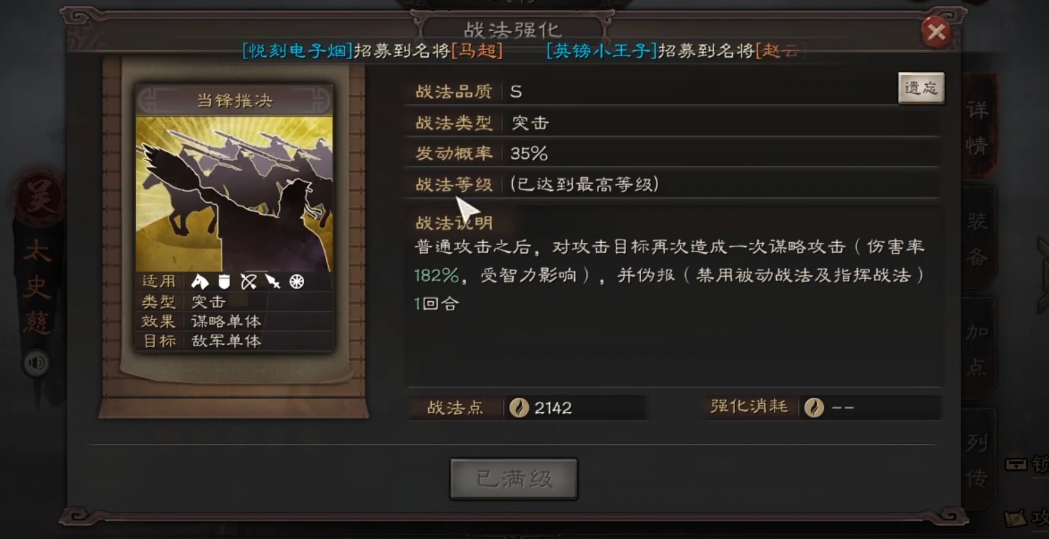Click the 战法点 feather coin icon
Viewport: 1049px width, 539px height.
[x=519, y=407]
